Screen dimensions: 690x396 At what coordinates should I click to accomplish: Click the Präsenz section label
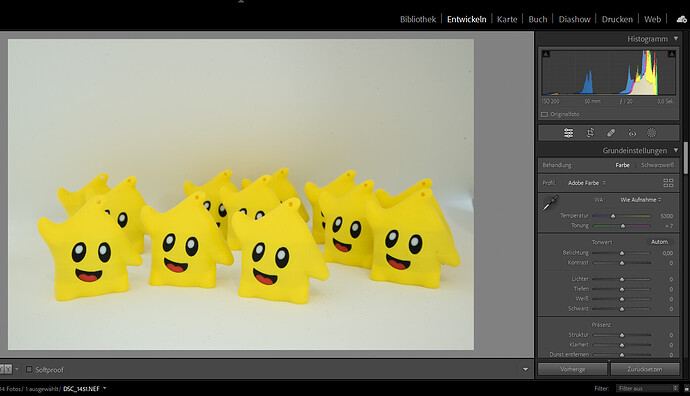pyautogui.click(x=601, y=325)
